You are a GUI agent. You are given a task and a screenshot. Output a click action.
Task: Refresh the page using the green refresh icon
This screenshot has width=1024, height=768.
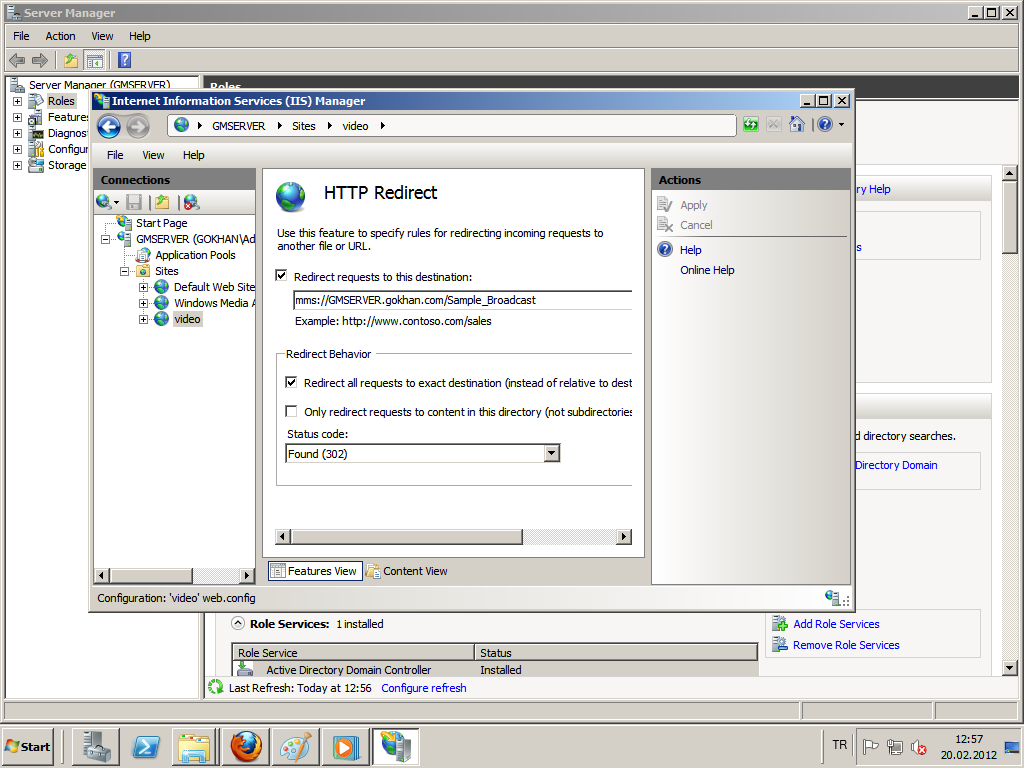[x=750, y=124]
